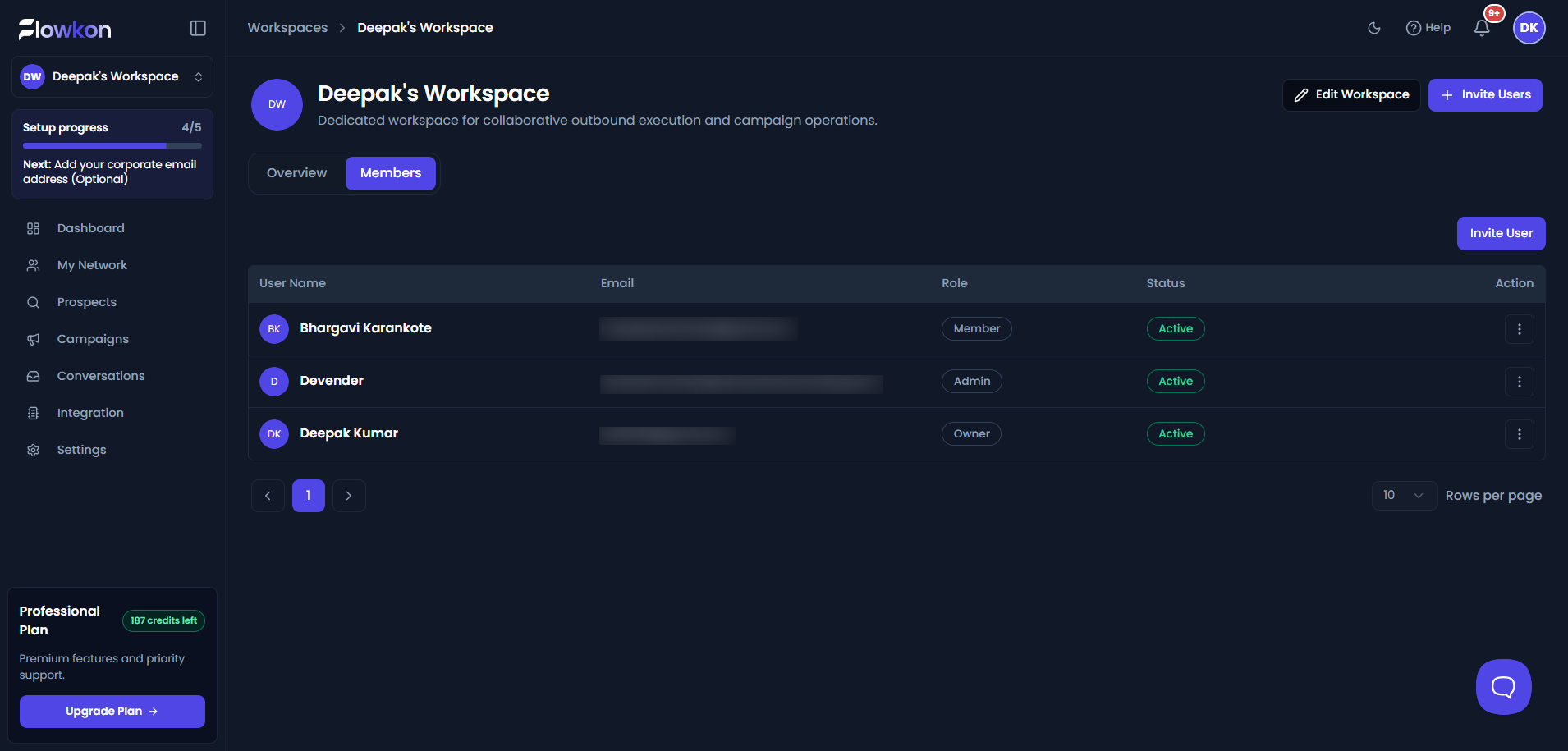The width and height of the screenshot is (1568, 751).
Task: Click the setup progress bar
Action: tap(112, 145)
